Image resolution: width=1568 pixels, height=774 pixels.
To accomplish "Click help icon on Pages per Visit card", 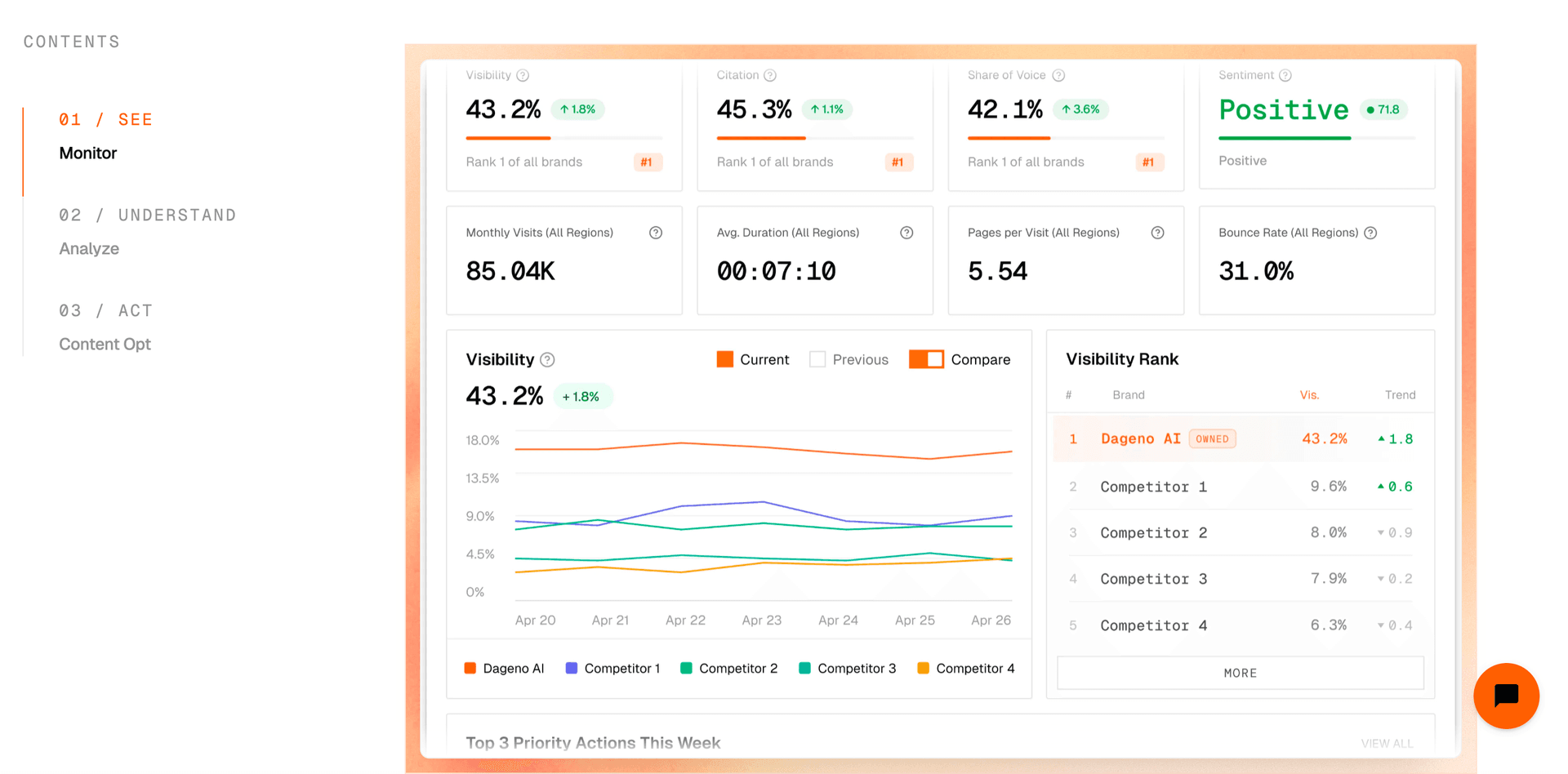I will pos(1157,233).
